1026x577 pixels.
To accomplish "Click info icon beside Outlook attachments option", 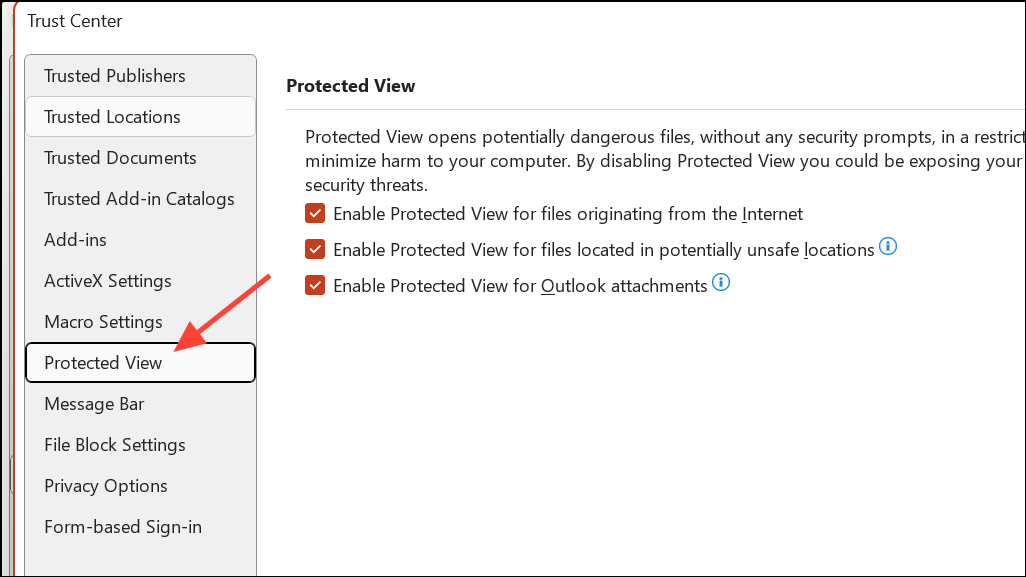I will (720, 283).
